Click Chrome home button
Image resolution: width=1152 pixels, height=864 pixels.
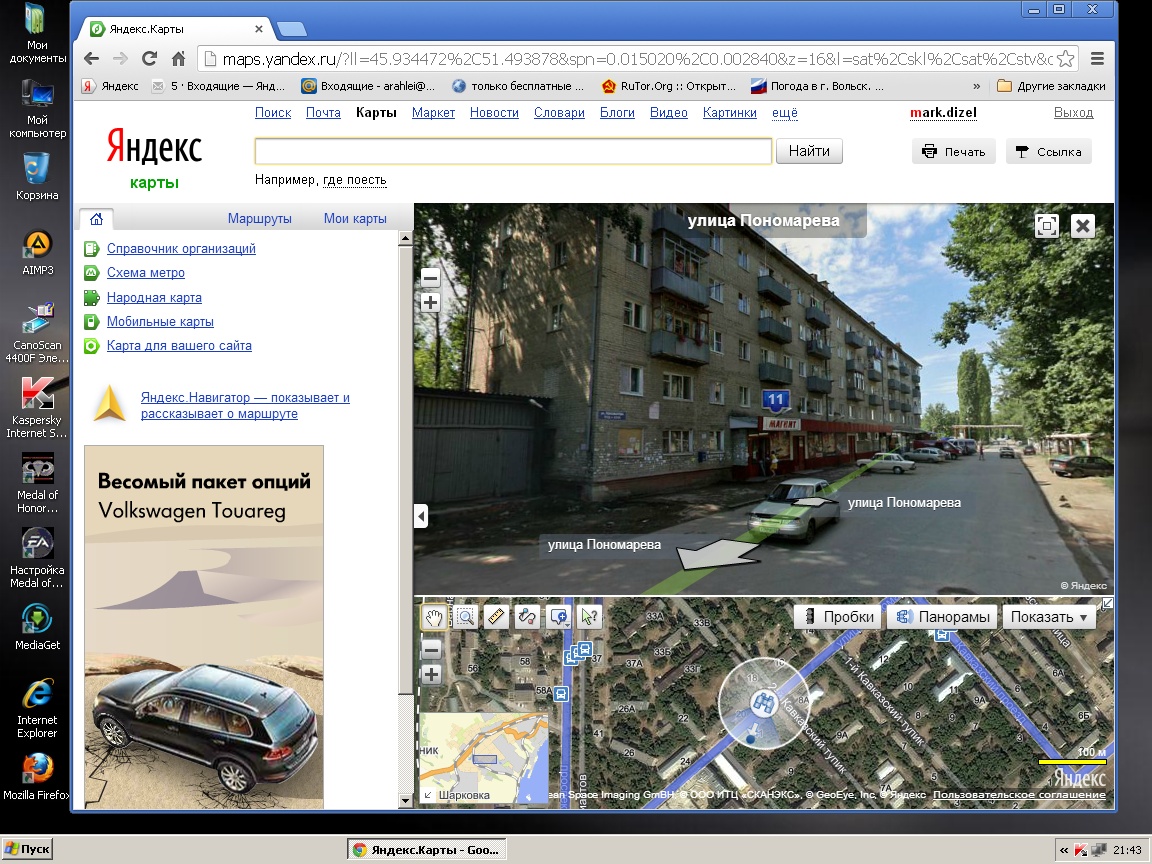coord(179,59)
